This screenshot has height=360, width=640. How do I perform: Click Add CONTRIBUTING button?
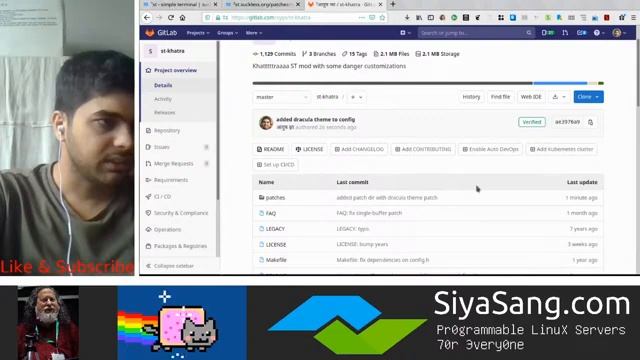423,149
